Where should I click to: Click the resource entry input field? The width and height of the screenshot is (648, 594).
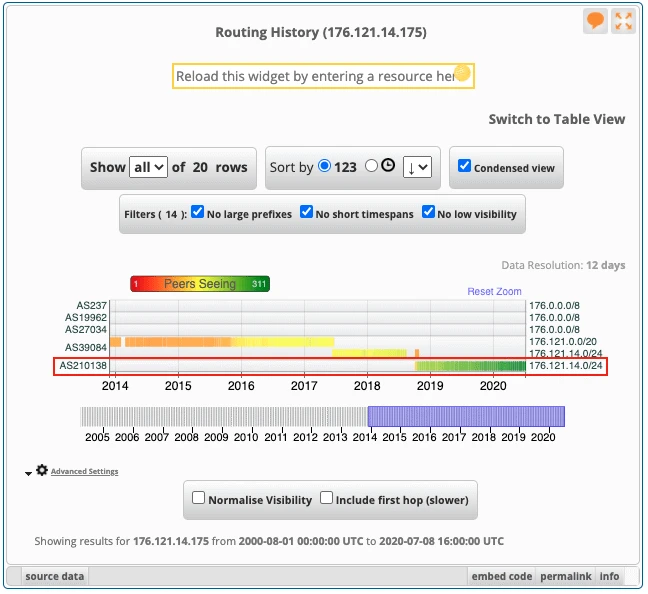(x=323, y=76)
